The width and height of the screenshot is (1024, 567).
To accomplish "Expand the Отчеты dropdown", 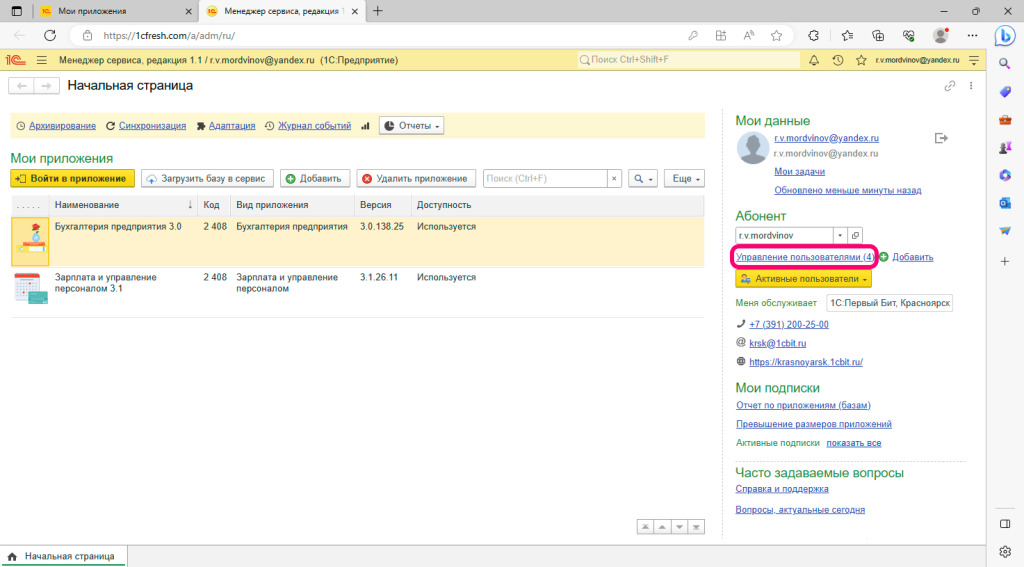I will pos(411,126).
